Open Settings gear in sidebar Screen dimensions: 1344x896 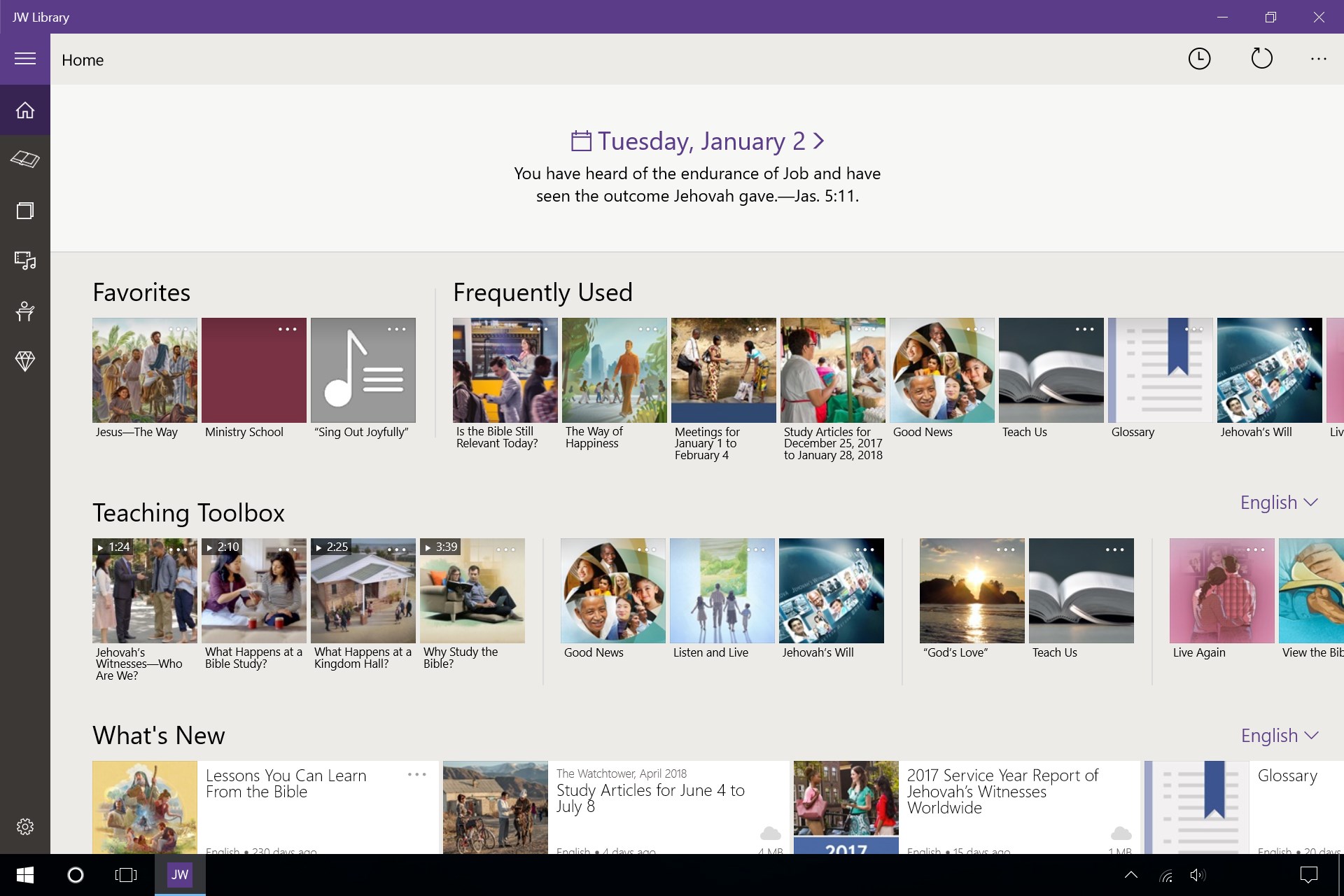pos(25,827)
